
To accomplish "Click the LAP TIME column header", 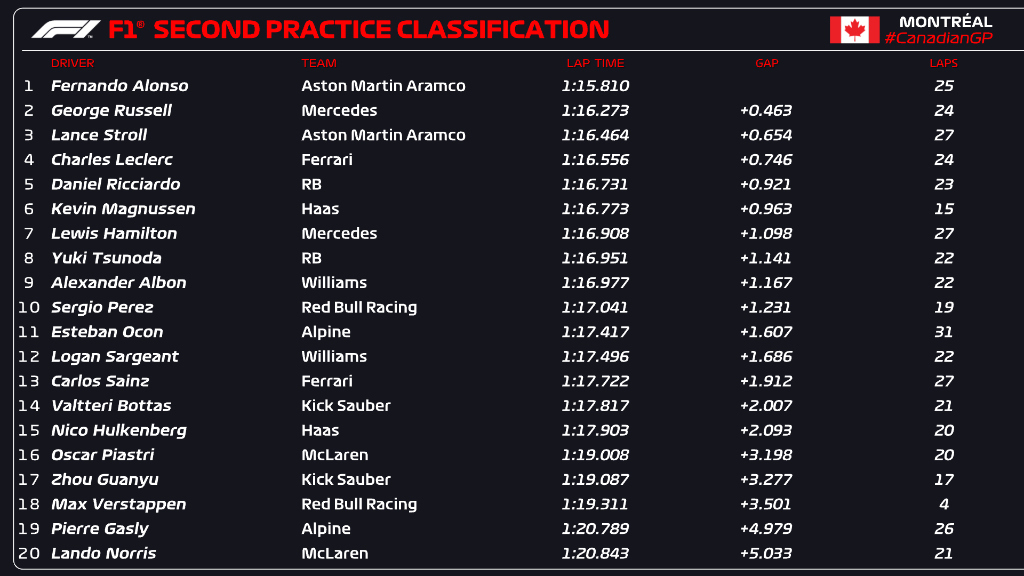I will click(x=595, y=63).
